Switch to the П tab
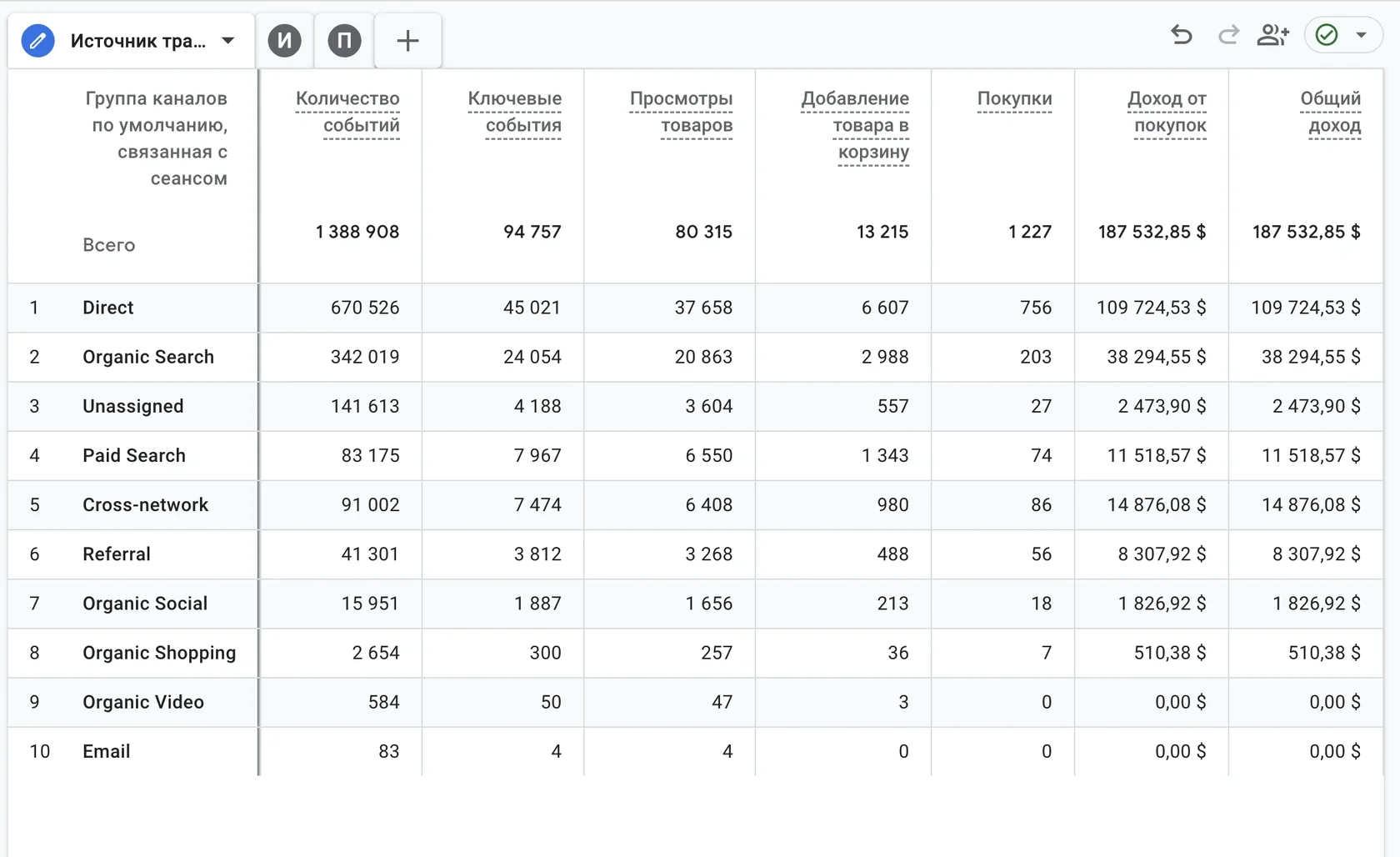The height and width of the screenshot is (857, 1400). pos(344,40)
